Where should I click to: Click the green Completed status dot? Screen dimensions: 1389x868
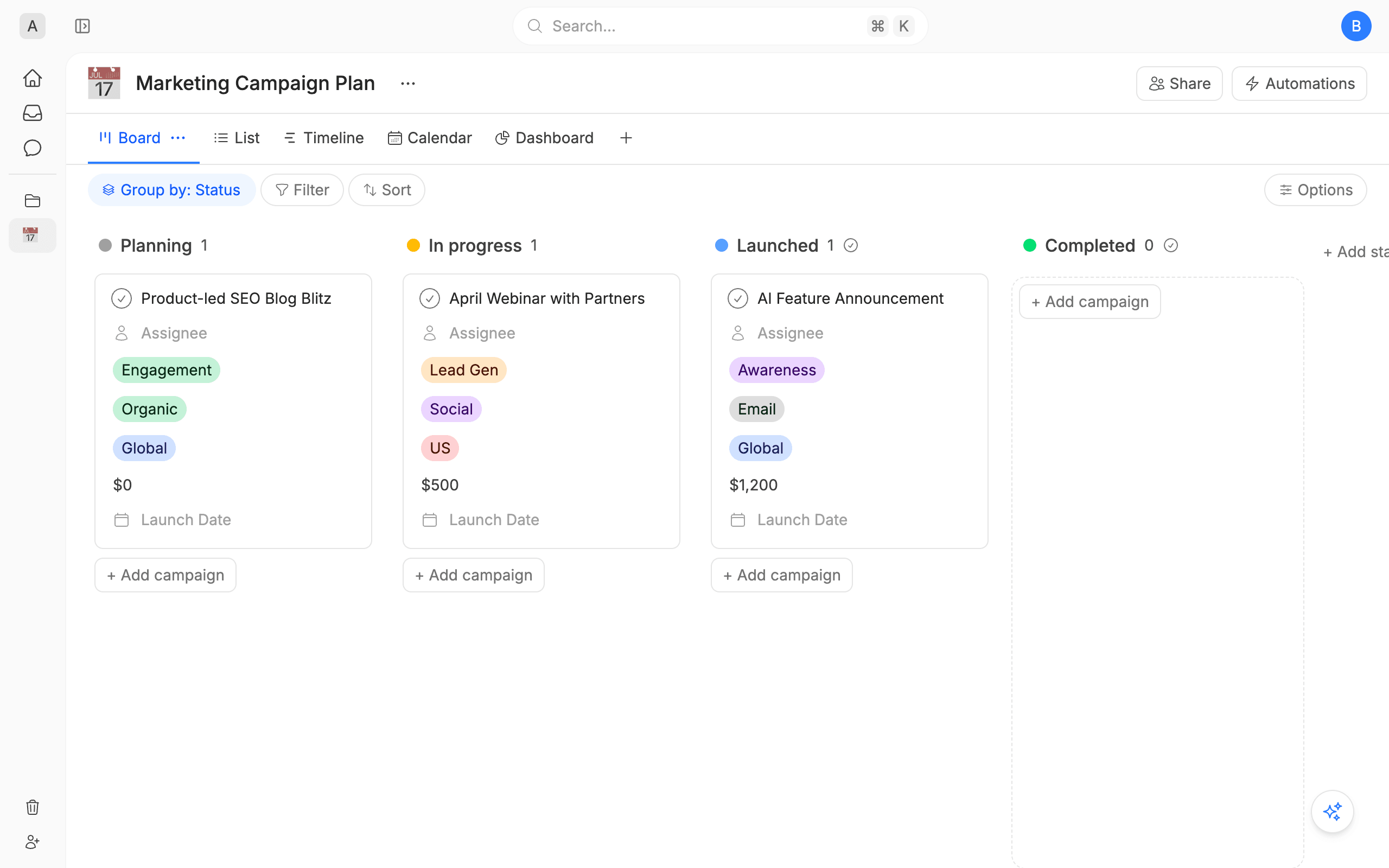coord(1030,246)
